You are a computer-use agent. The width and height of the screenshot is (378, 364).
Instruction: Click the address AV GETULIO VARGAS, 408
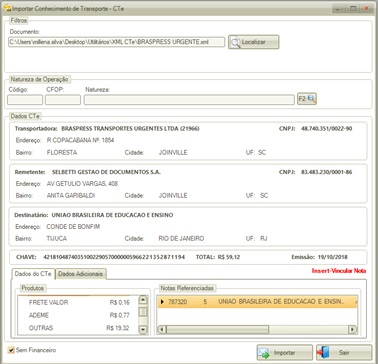coord(82,184)
